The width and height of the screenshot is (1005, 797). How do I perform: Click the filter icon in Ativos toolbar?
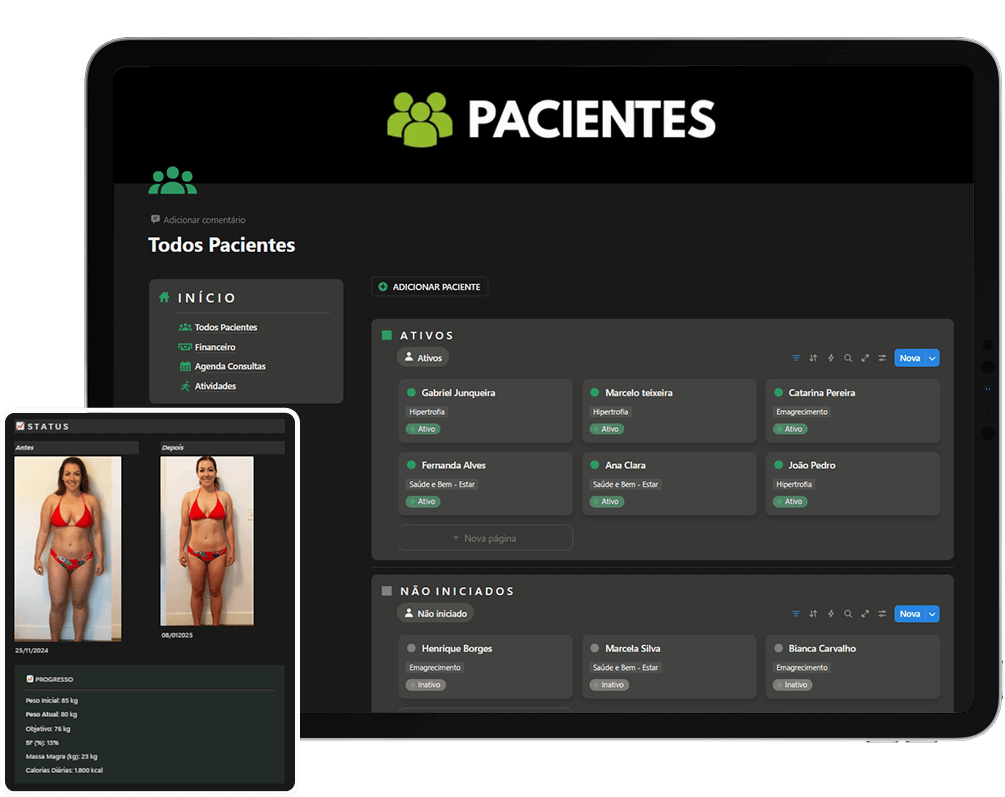click(x=796, y=358)
